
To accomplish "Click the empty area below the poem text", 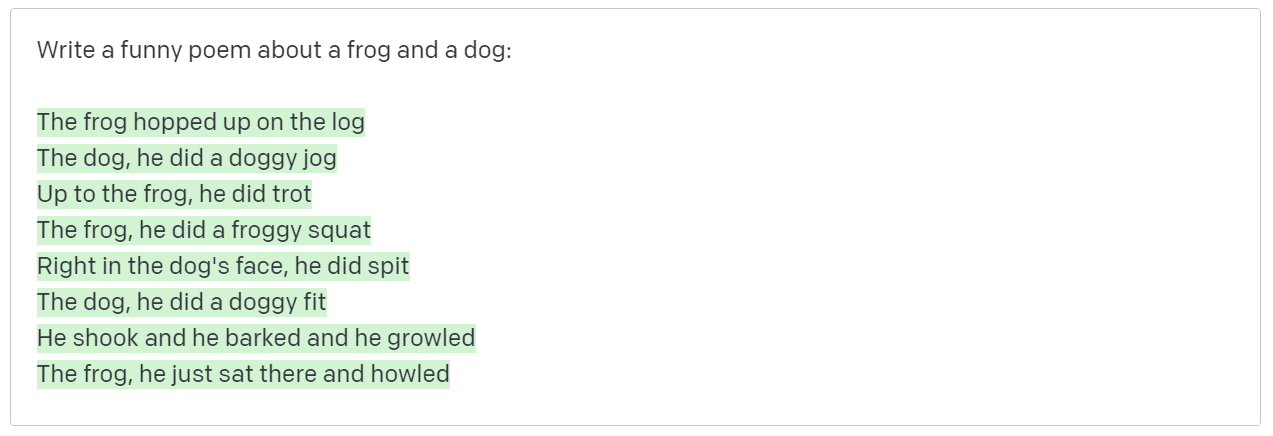I will (635, 408).
